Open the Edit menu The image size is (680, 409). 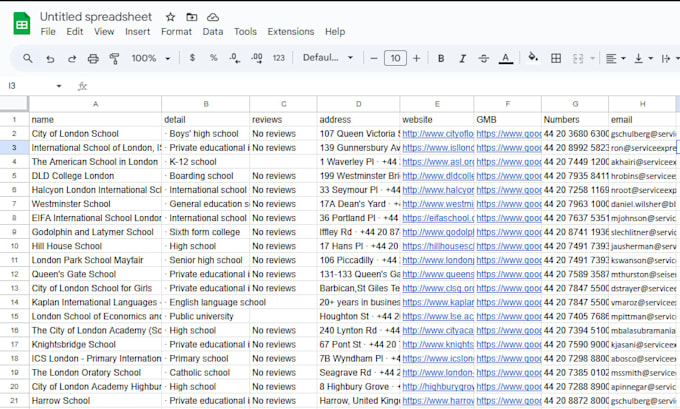[75, 32]
